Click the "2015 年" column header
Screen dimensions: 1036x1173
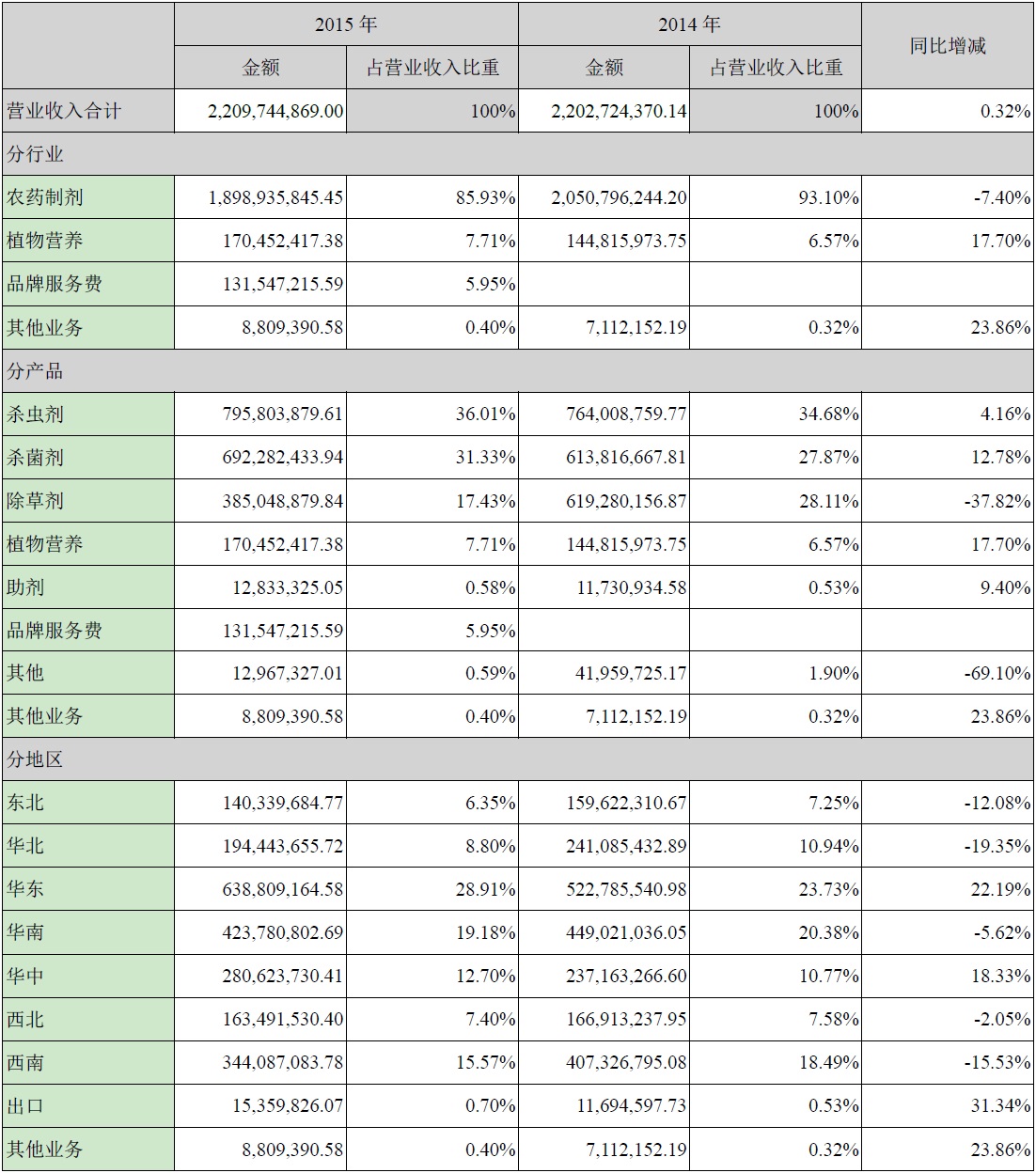pyautogui.click(x=346, y=24)
